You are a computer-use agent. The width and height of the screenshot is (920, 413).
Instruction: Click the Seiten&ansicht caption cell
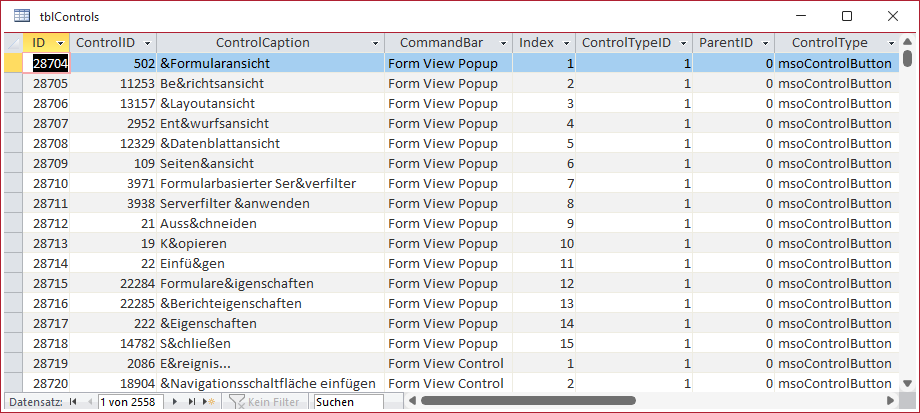click(x=270, y=164)
